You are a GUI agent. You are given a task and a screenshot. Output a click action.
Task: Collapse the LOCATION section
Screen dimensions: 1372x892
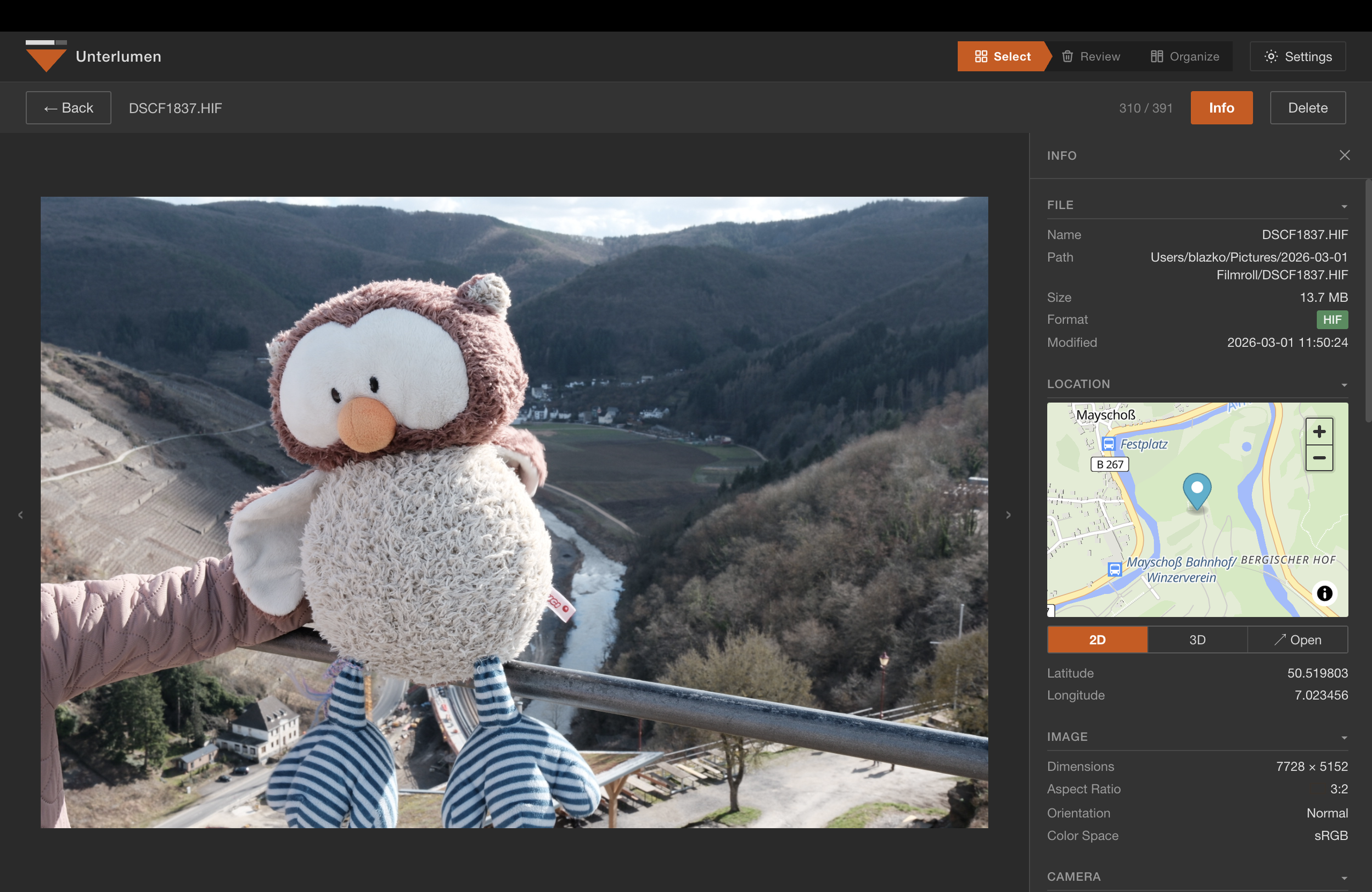[x=1344, y=385]
